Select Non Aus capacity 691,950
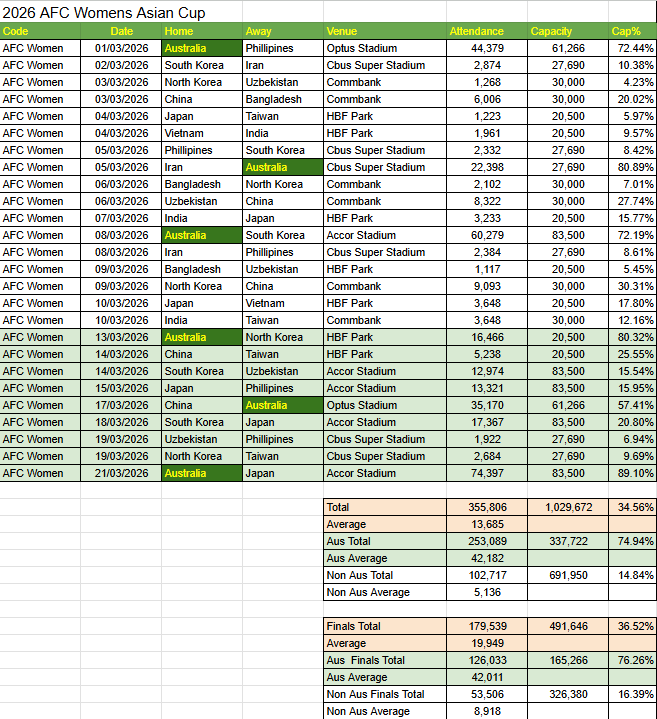 click(x=568, y=575)
